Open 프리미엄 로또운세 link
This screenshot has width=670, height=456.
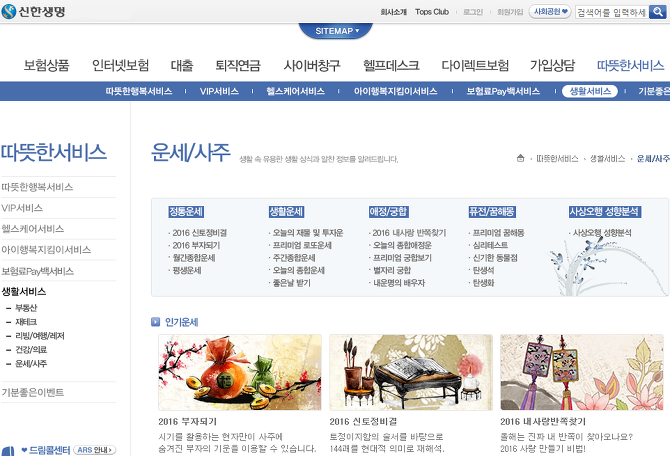pyautogui.click(x=302, y=245)
